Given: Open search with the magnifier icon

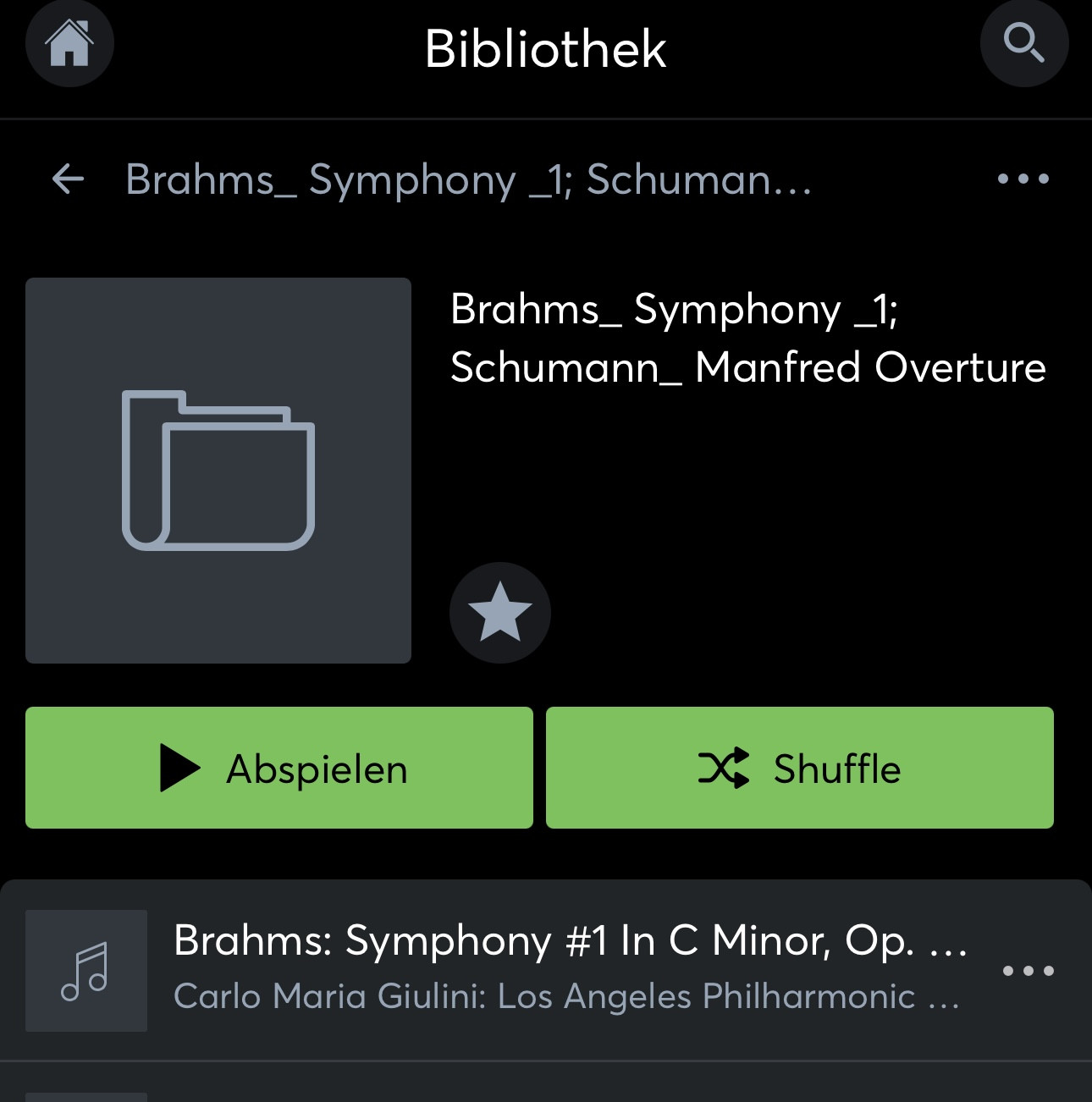Looking at the screenshot, I should pos(1023,43).
